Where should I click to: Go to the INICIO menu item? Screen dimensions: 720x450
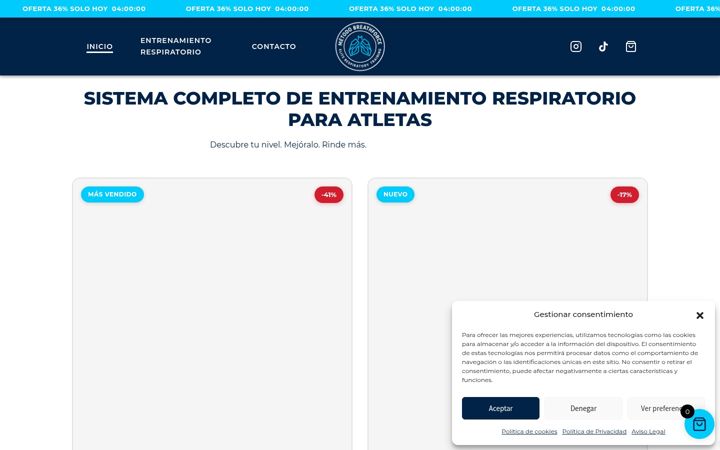click(x=100, y=47)
